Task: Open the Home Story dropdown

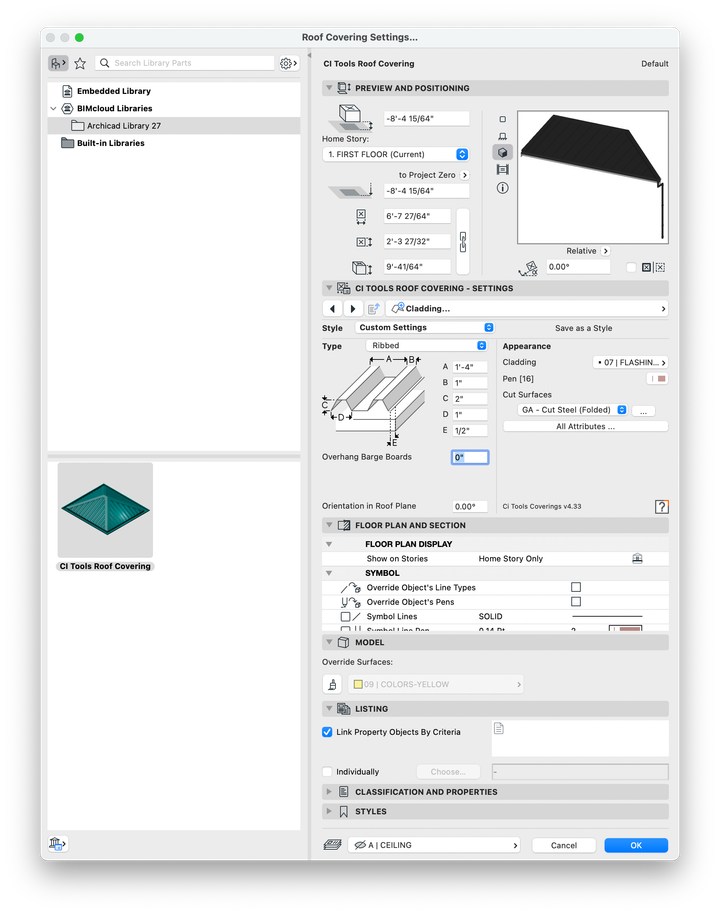Action: [x=396, y=154]
